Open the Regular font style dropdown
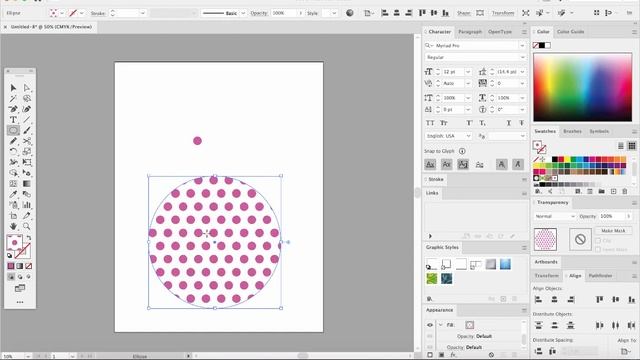 (522, 57)
